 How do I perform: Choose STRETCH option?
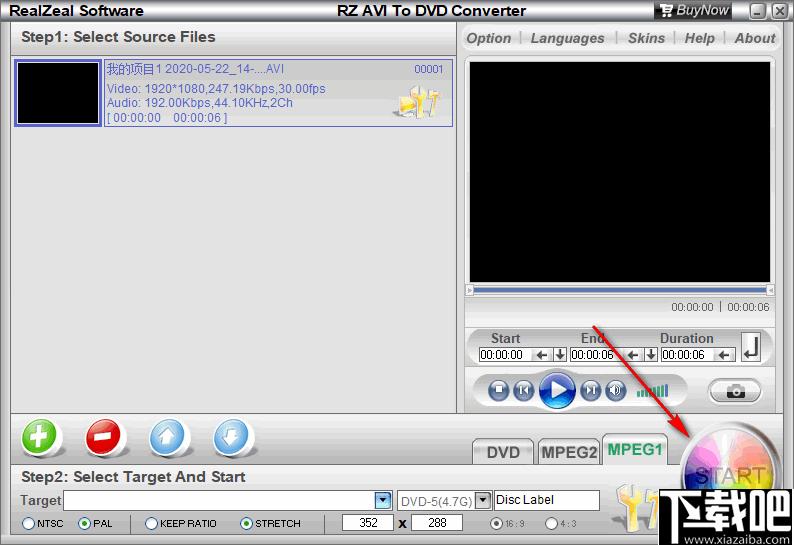(x=246, y=523)
